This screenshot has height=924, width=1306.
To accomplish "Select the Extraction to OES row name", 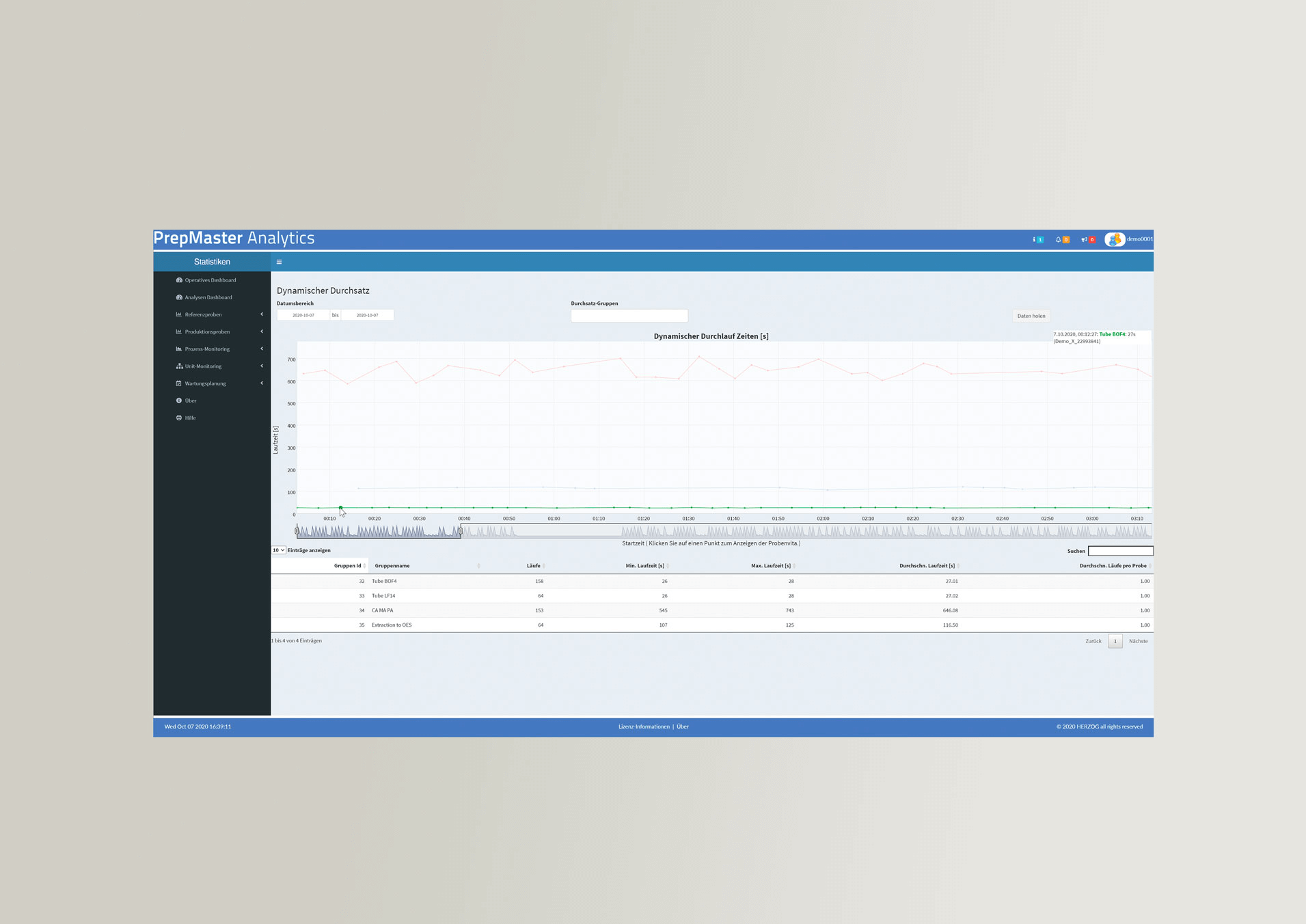I will pyautogui.click(x=392, y=625).
